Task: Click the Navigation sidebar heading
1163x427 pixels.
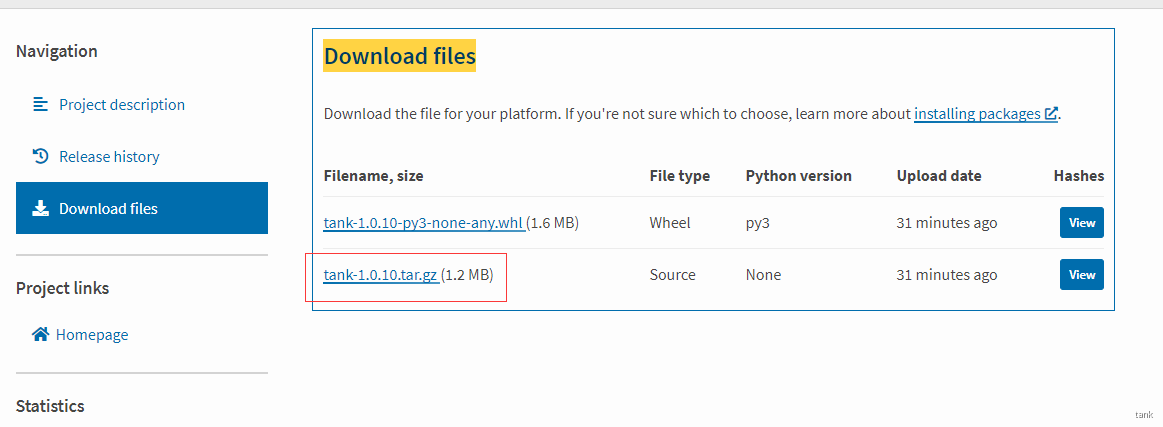Action: click(x=57, y=51)
